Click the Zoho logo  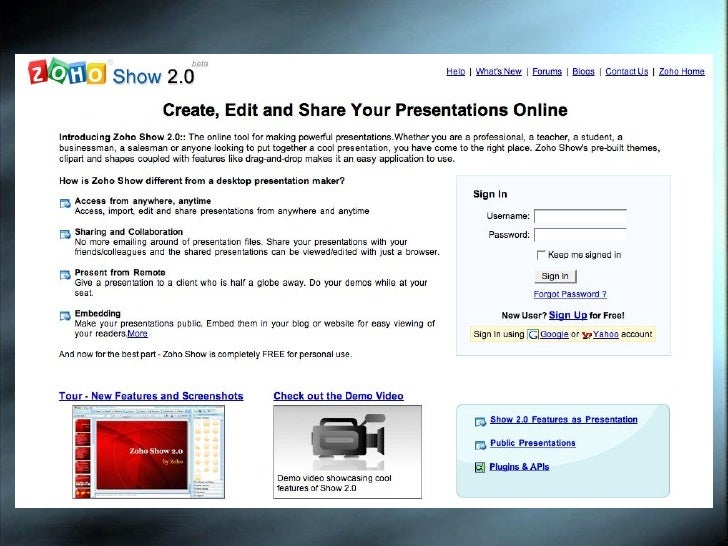[67, 72]
